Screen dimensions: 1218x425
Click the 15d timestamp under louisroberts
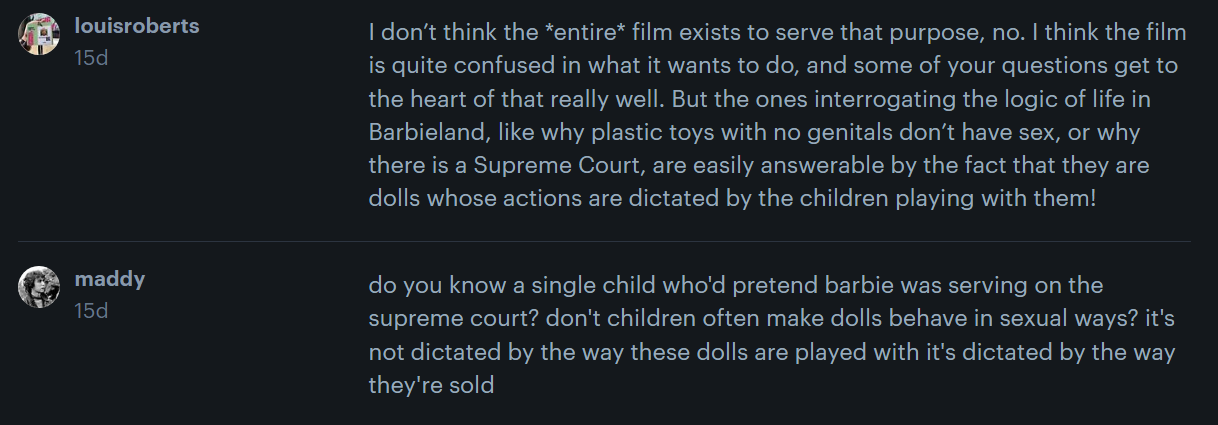click(91, 58)
